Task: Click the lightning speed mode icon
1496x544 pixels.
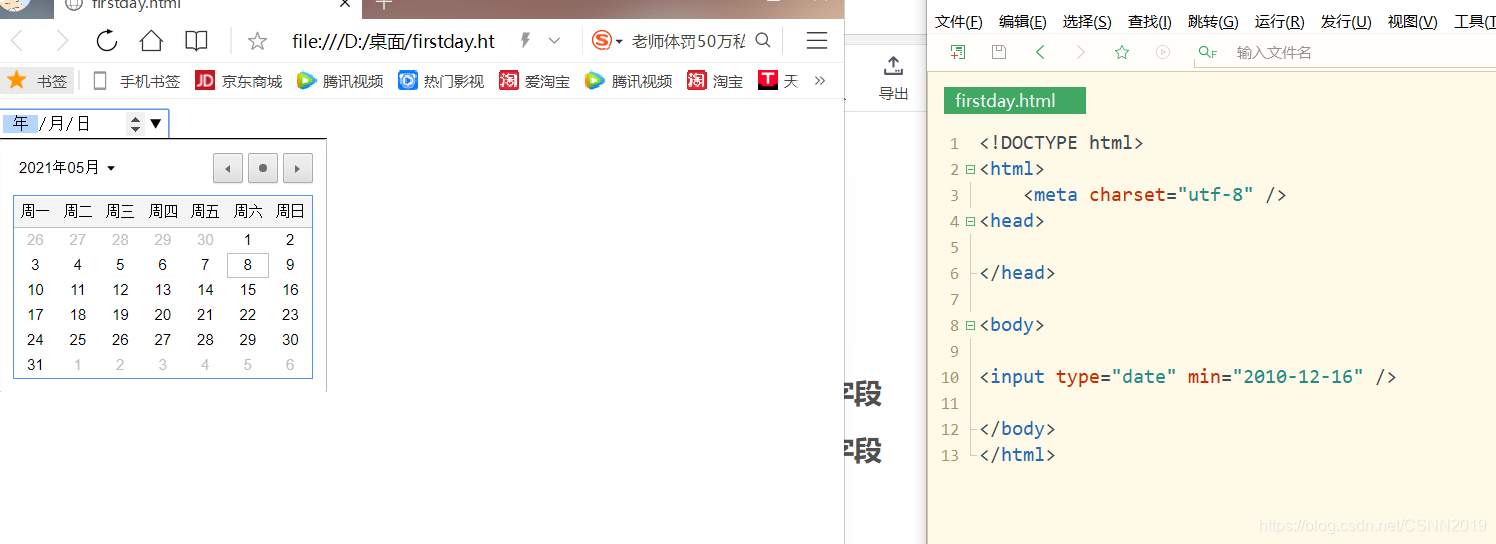Action: pos(524,41)
